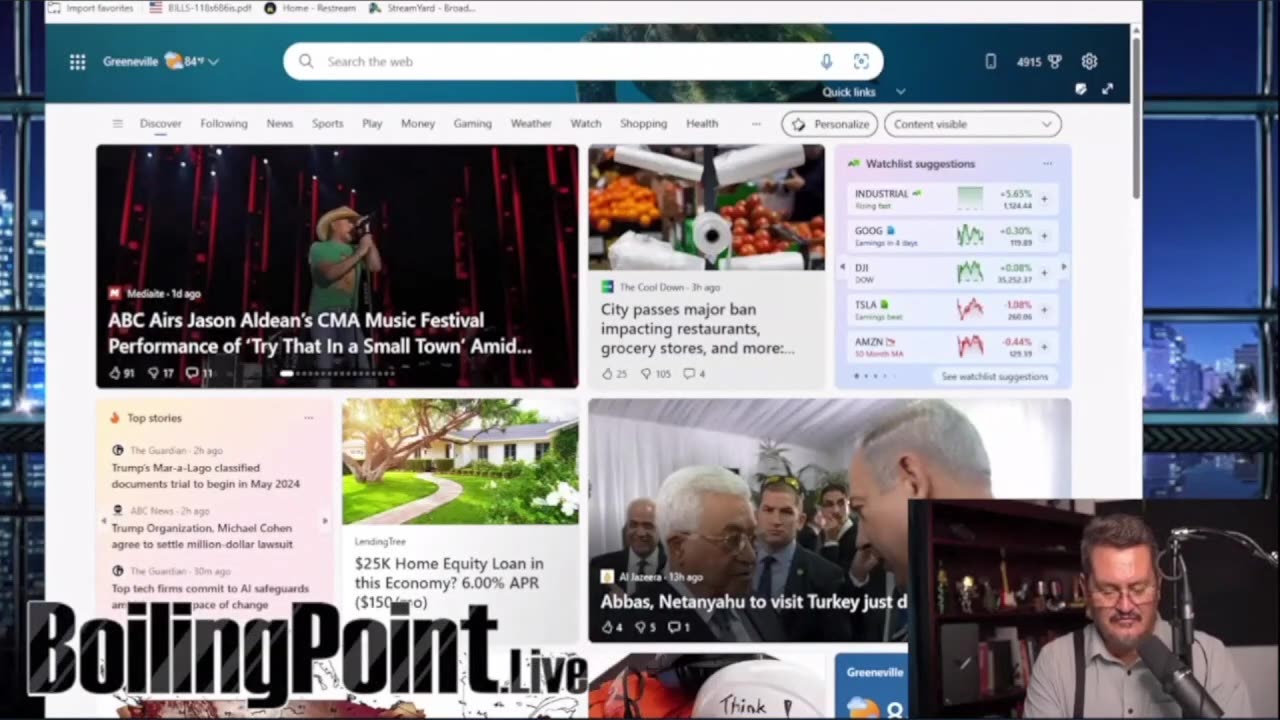Open the Gaming section
The height and width of the screenshot is (720, 1280).
pyautogui.click(x=472, y=124)
